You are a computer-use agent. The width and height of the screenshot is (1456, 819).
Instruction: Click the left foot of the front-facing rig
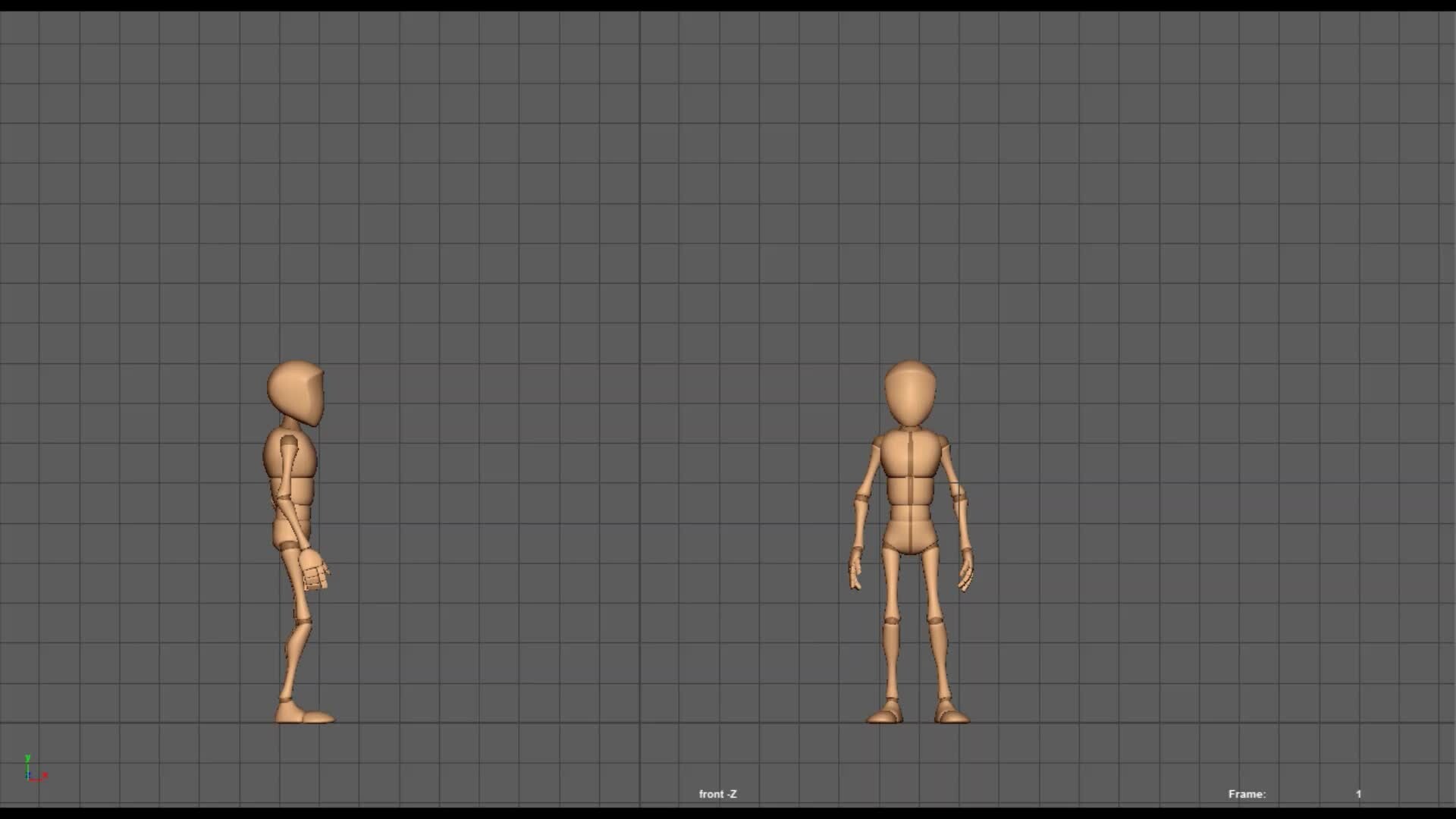[883, 717]
